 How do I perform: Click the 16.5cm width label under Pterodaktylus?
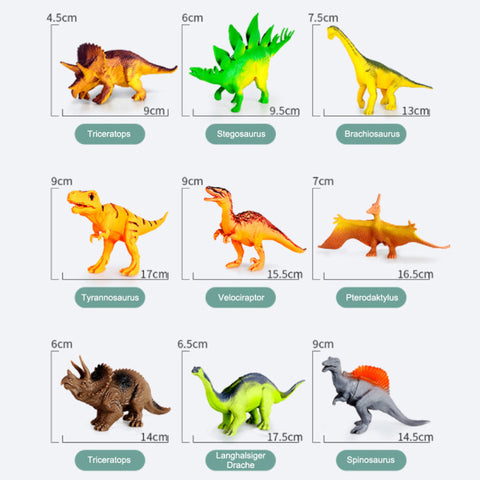click(x=416, y=274)
